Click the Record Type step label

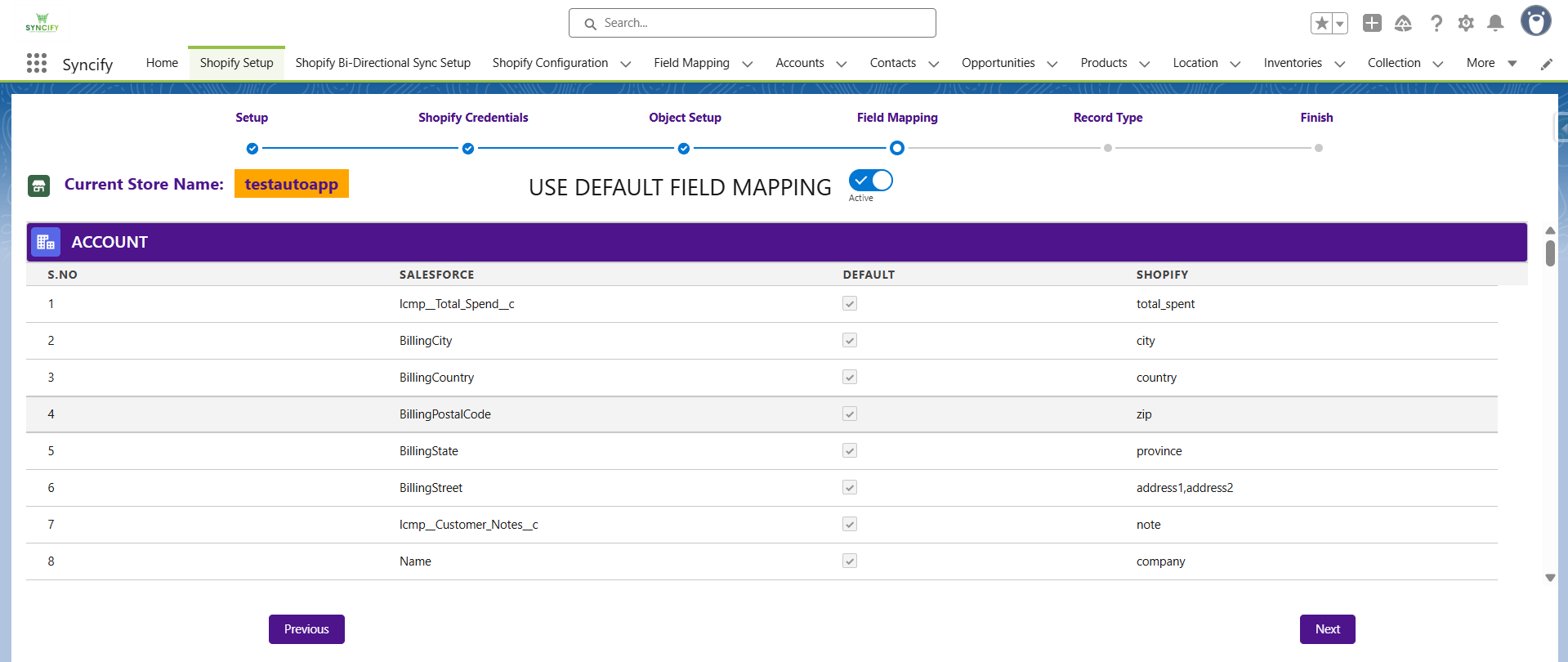coord(1108,118)
